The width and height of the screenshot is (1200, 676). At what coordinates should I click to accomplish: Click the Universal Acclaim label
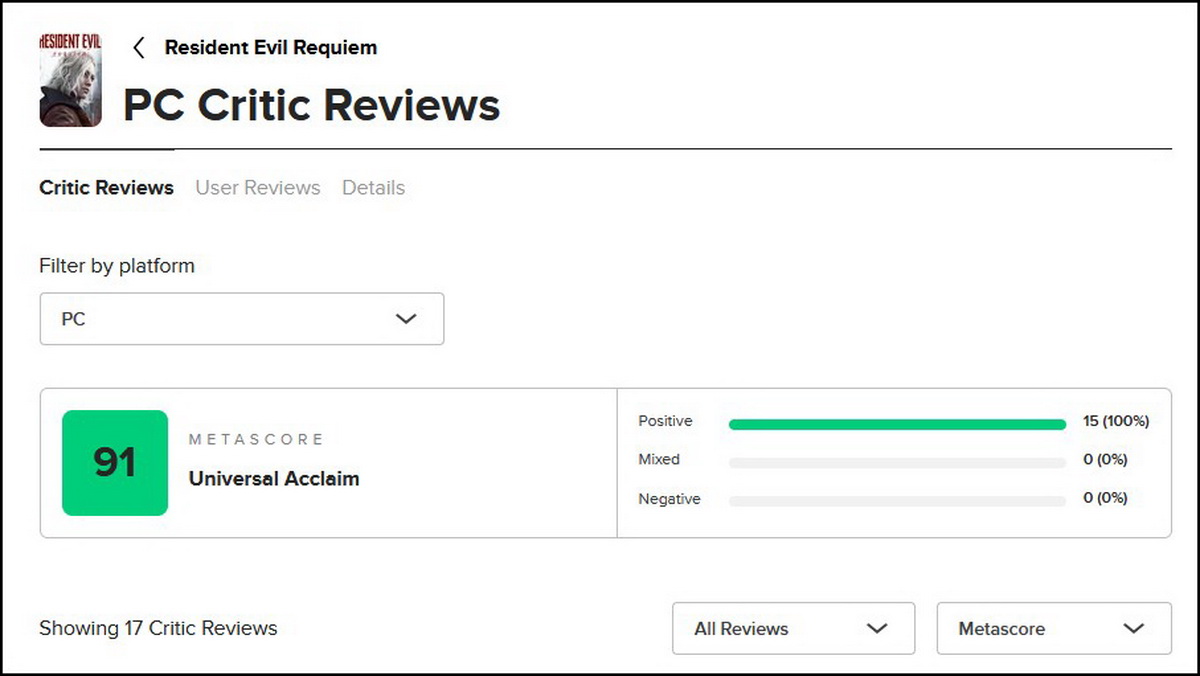coord(273,479)
